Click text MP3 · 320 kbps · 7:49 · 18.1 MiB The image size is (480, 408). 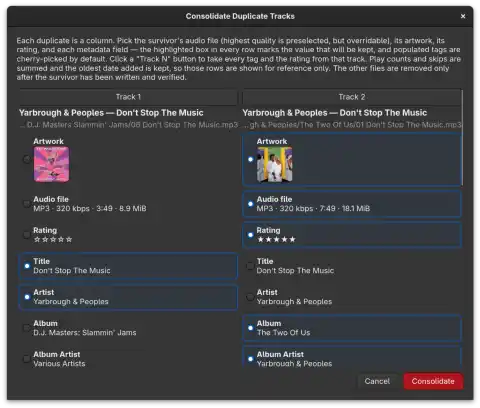pyautogui.click(x=313, y=208)
